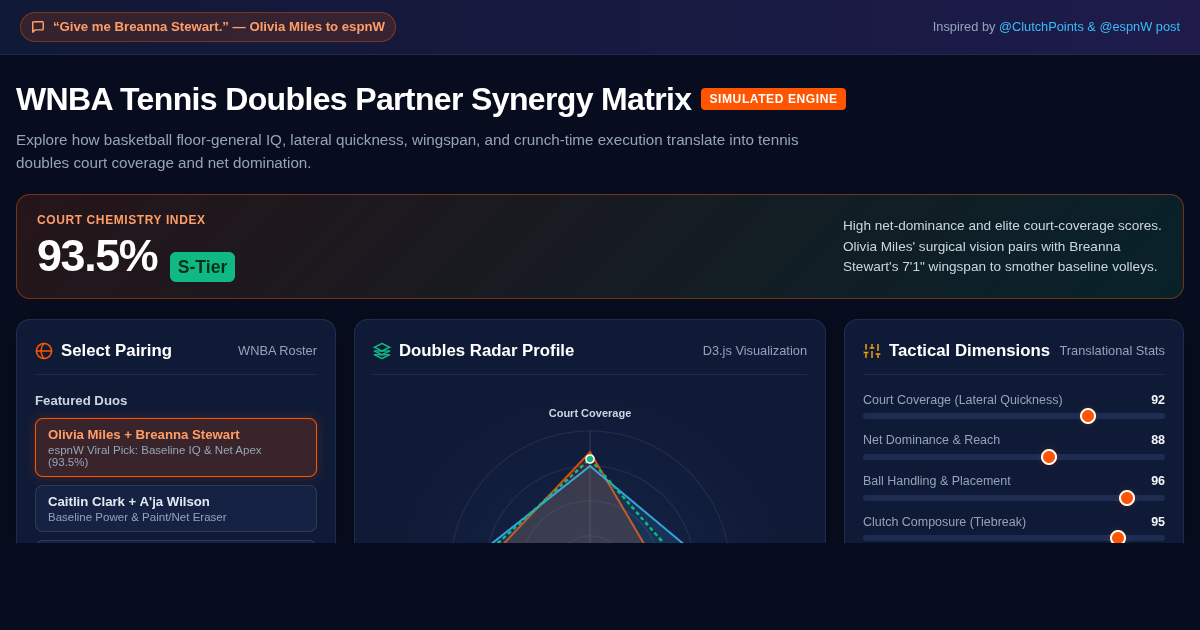Click the basketball icon beside Select Pairing

(44, 351)
